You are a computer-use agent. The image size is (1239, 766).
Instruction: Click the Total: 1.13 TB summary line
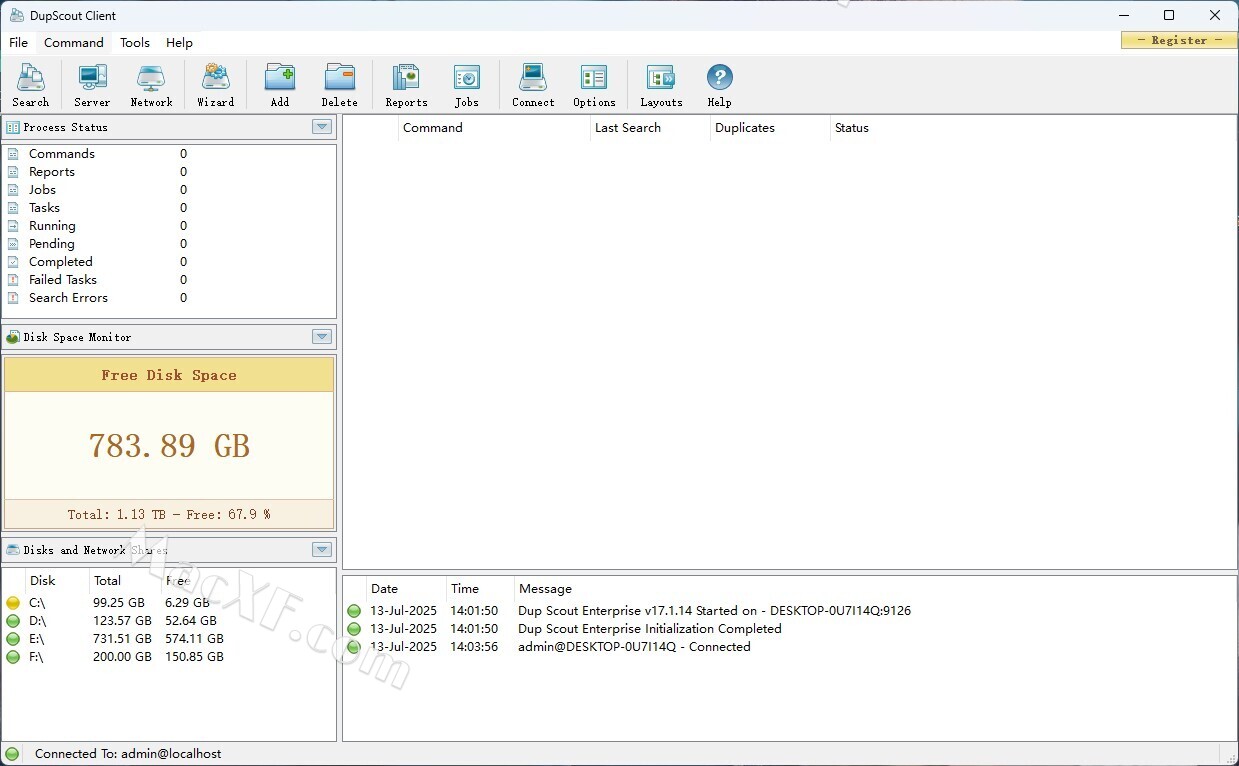pyautogui.click(x=169, y=515)
